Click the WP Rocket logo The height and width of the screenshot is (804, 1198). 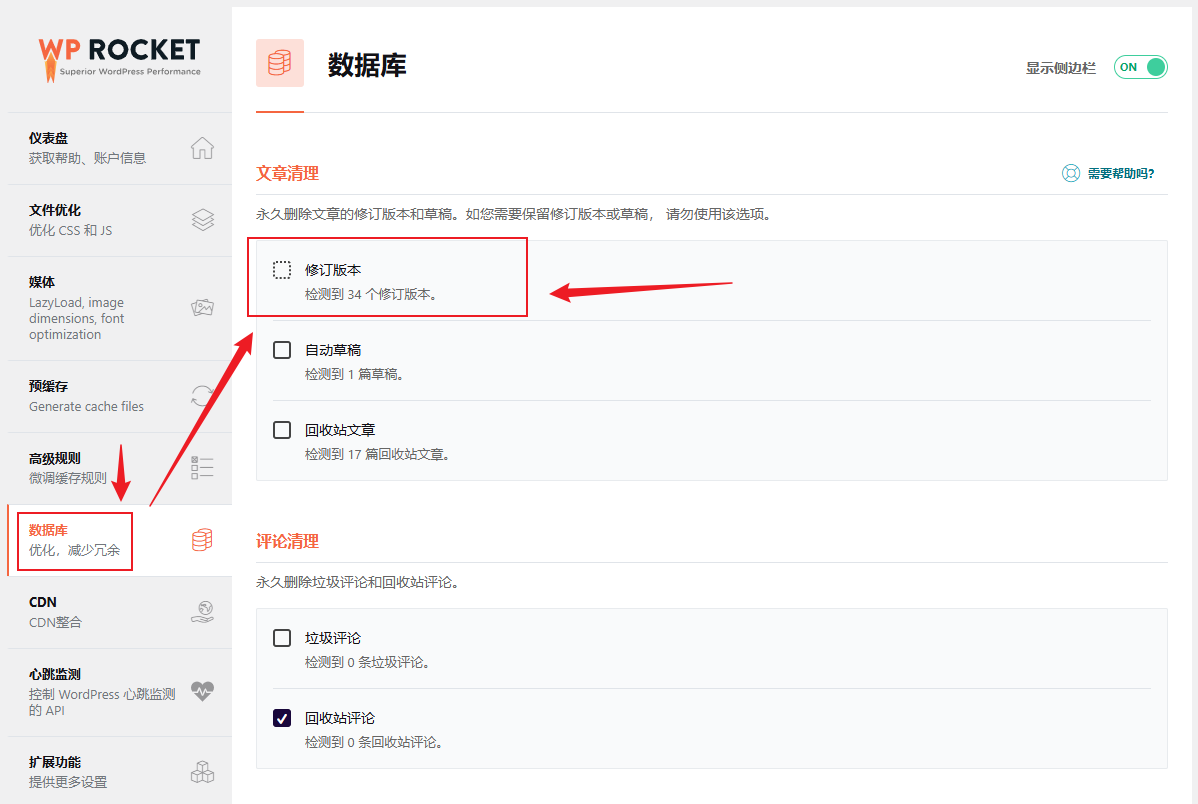click(x=119, y=57)
